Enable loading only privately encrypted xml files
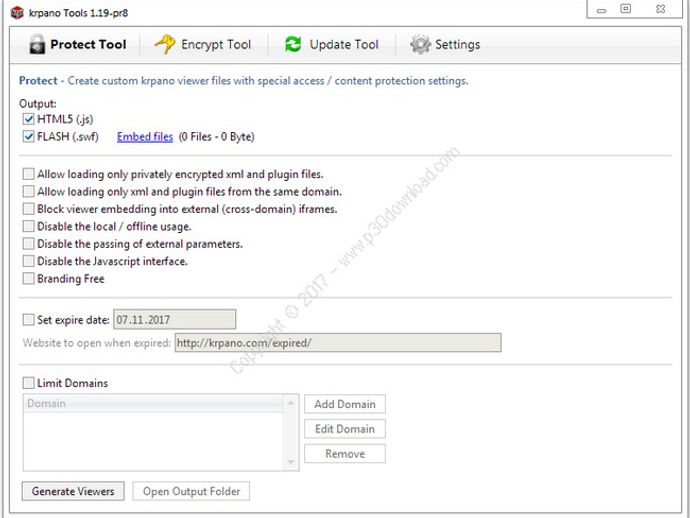This screenshot has height=518, width=690. 29,174
